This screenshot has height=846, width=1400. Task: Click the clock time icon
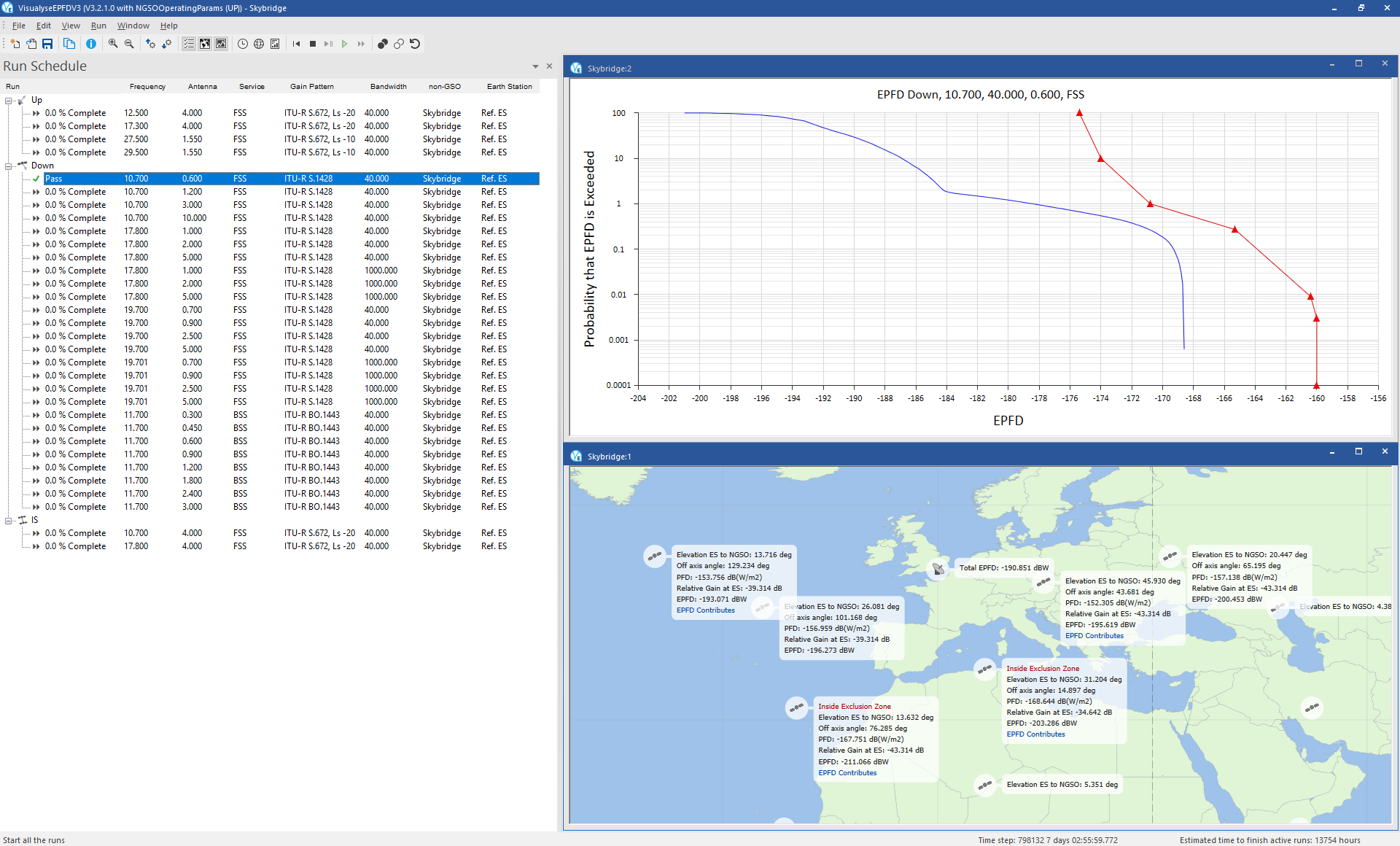[x=243, y=44]
